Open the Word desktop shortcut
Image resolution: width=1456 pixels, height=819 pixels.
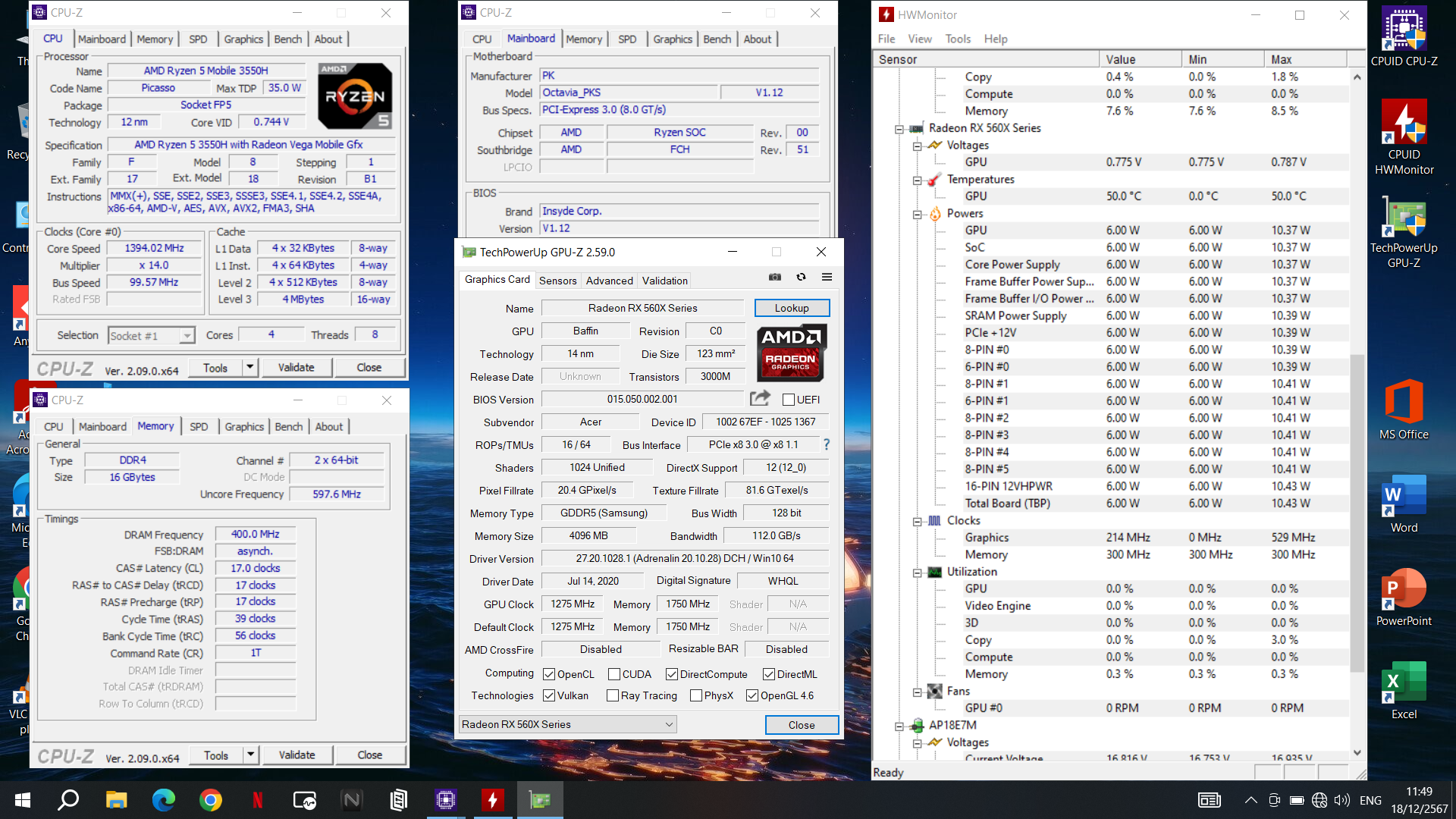1404,504
